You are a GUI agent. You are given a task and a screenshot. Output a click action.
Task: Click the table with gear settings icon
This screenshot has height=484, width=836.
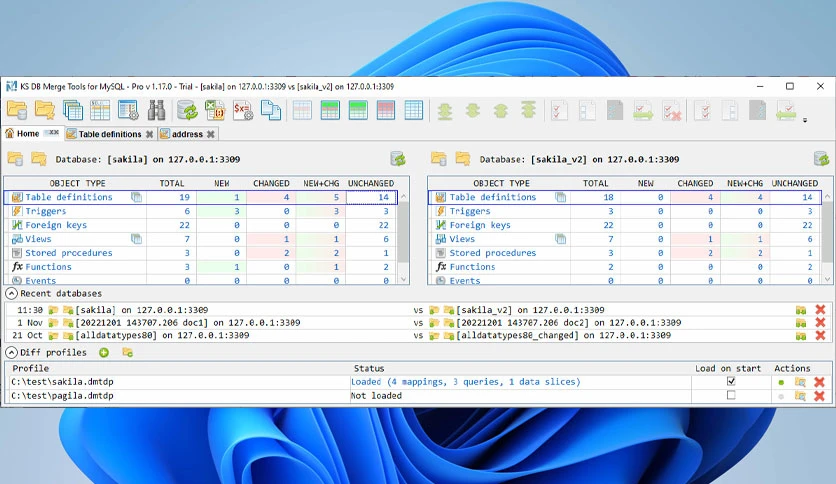click(128, 110)
